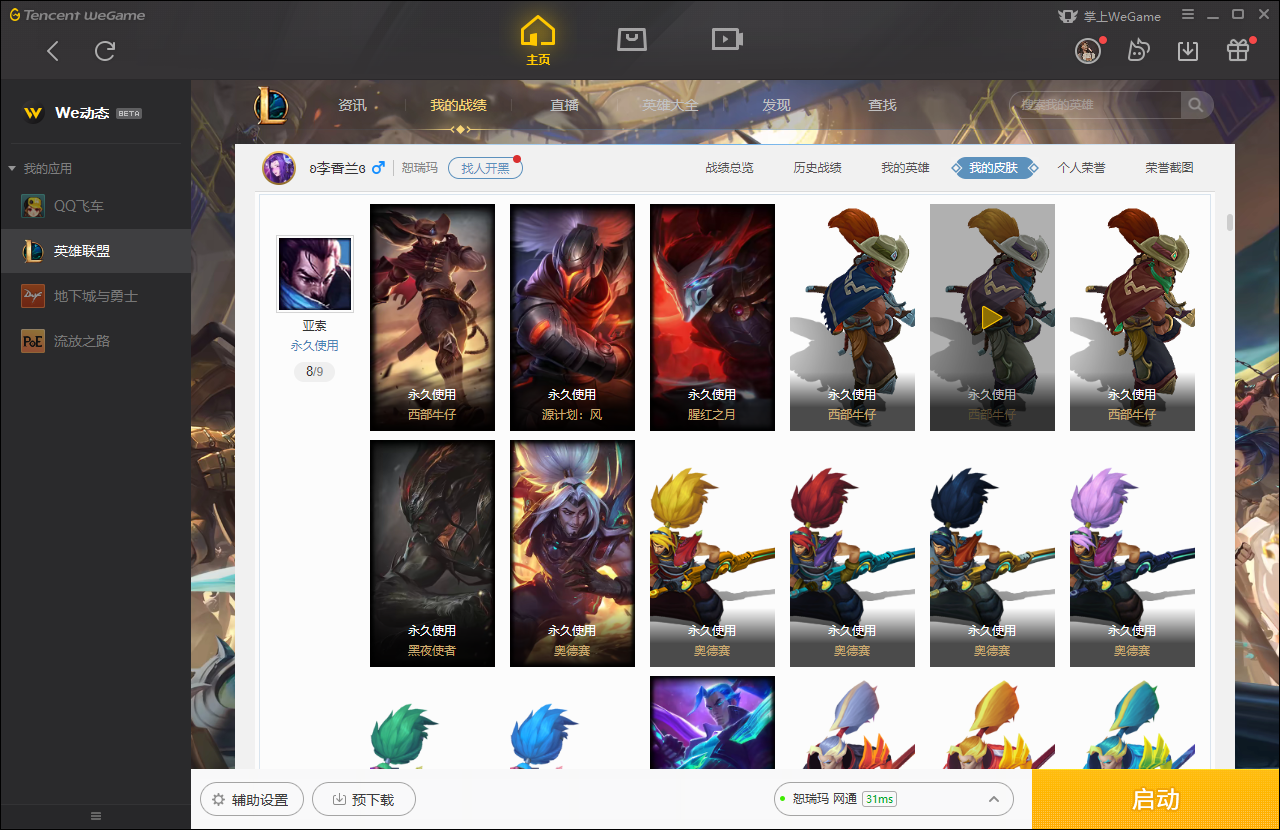Open the download manager icon
This screenshot has height=830, width=1280.
point(1188,51)
